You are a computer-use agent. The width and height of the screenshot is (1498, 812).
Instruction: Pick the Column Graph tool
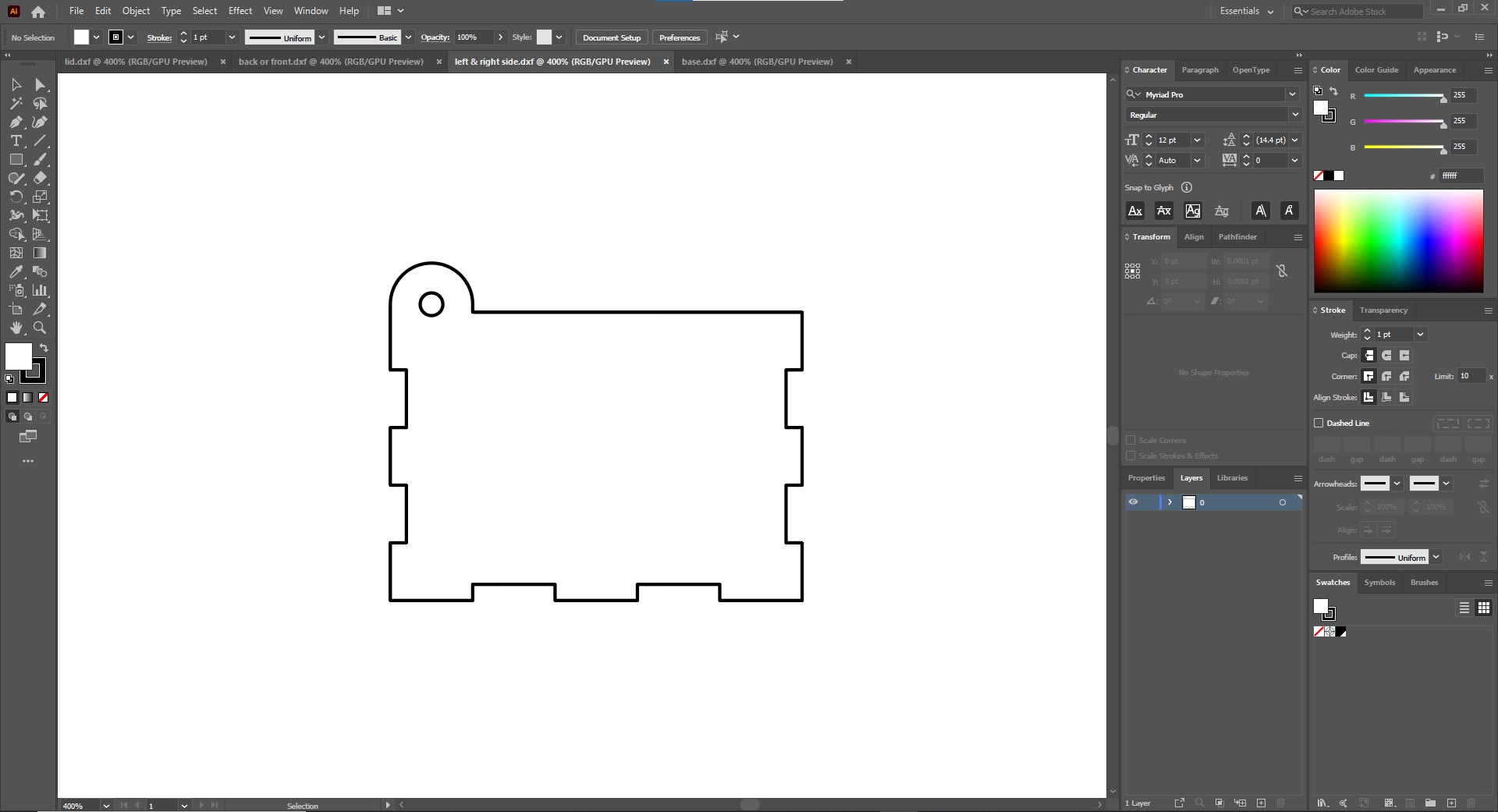coord(41,290)
